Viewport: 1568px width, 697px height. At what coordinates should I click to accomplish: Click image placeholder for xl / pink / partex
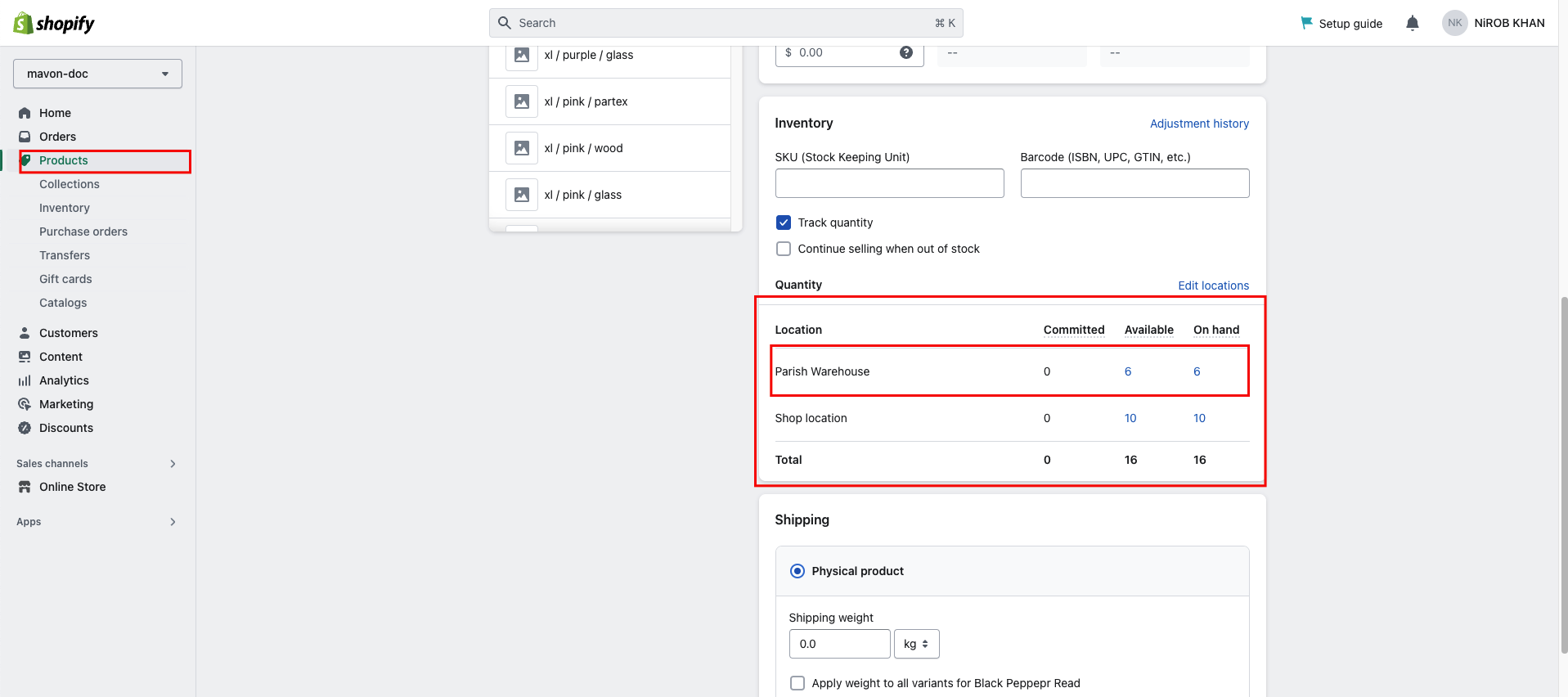tap(522, 101)
